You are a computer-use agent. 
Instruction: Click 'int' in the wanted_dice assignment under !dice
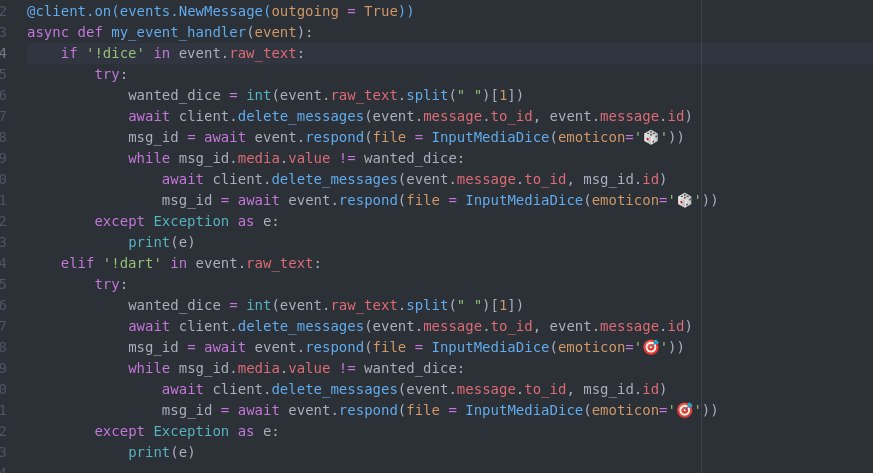[x=258, y=95]
